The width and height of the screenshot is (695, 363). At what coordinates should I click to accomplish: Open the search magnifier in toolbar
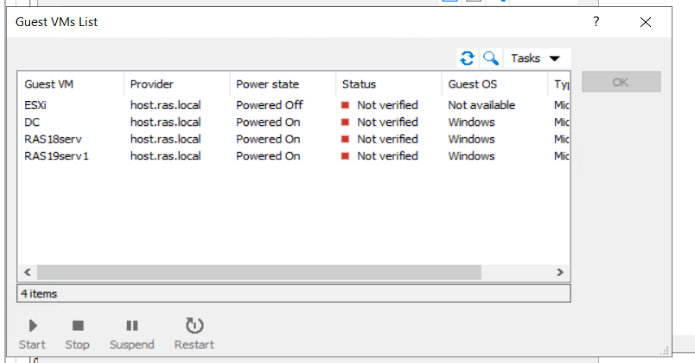coord(491,58)
